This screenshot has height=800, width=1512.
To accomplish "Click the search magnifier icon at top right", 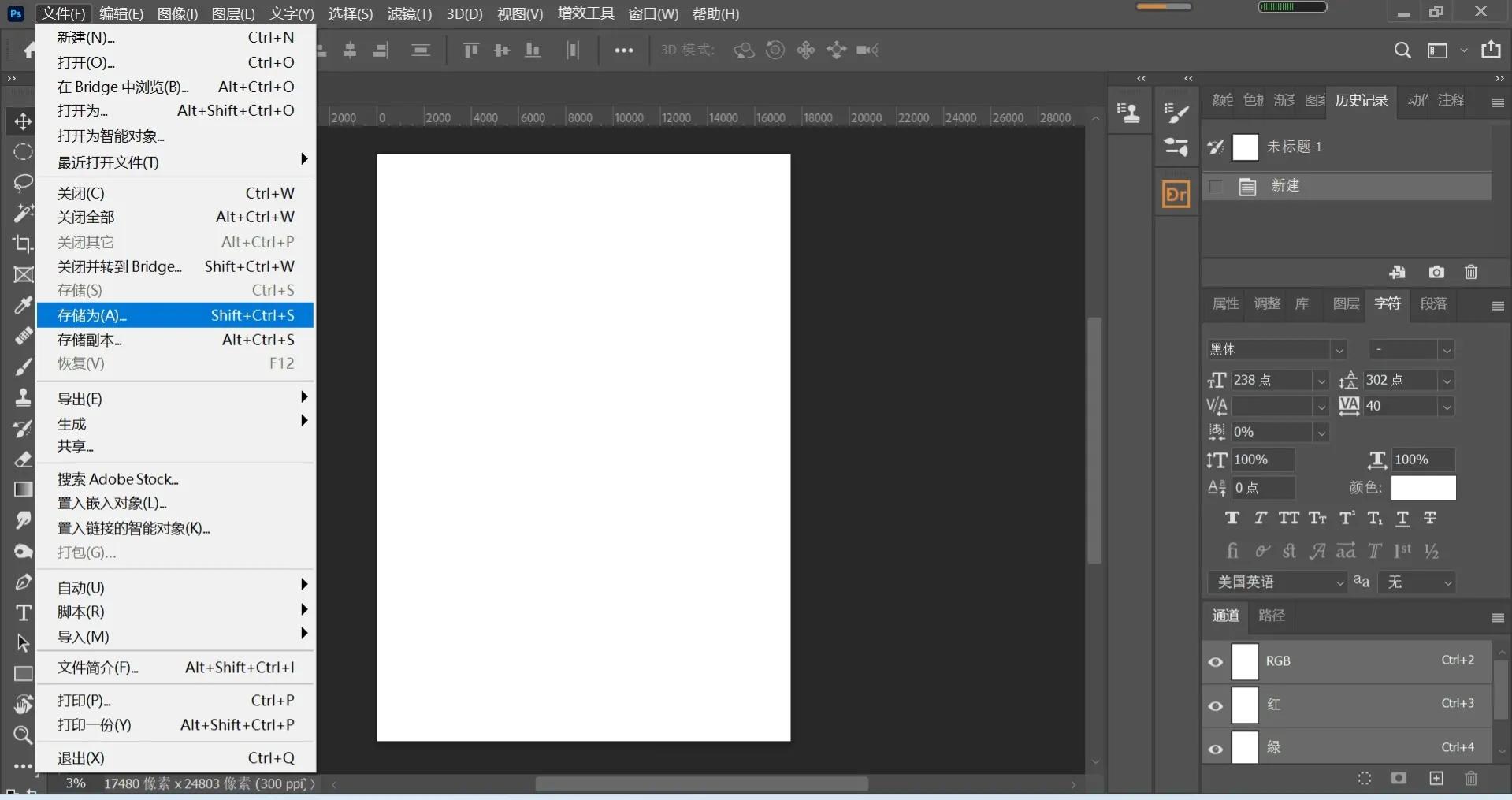I will pos(1402,50).
